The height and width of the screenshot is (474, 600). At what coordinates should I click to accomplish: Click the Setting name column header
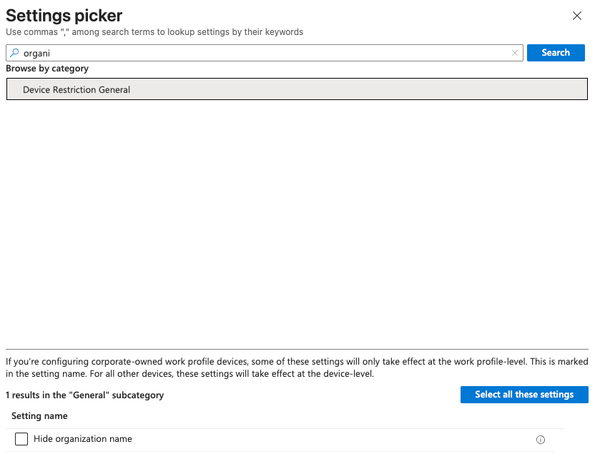(x=40, y=415)
